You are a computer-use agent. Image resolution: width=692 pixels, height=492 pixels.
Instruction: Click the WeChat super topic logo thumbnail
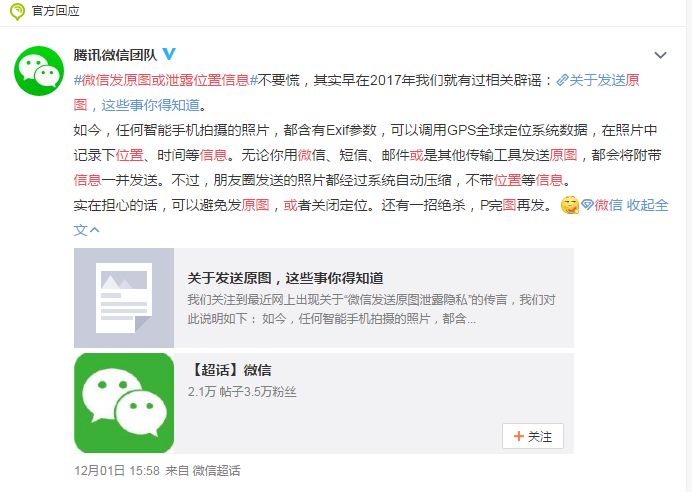(124, 403)
